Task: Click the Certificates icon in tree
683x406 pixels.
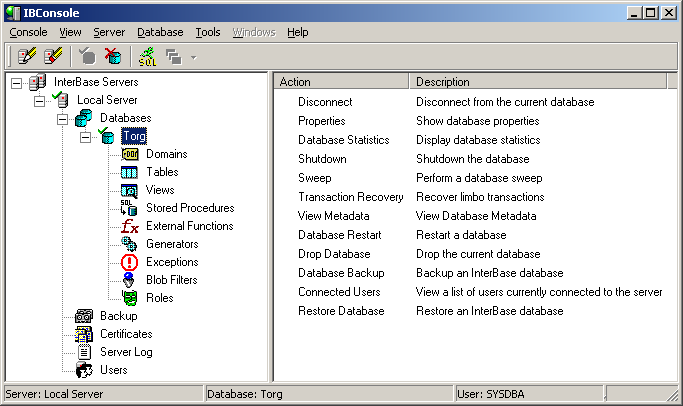Action: coord(84,334)
